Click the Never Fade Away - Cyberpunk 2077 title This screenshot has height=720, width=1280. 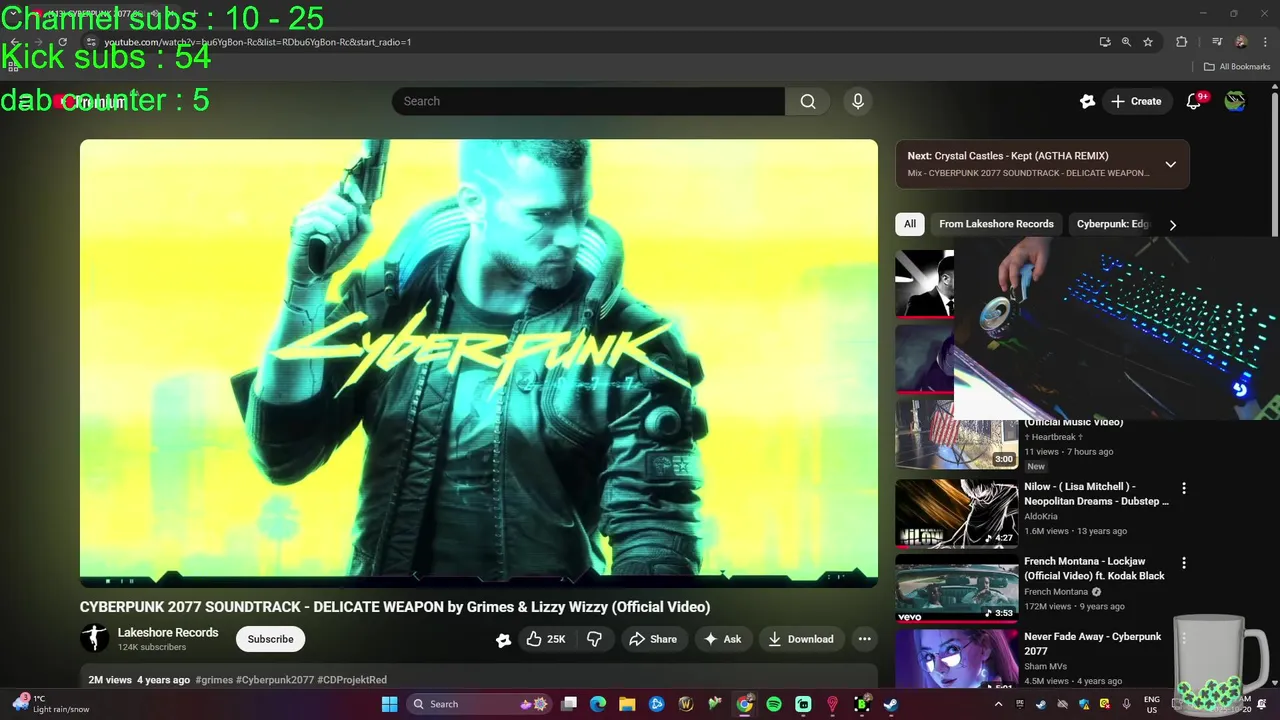click(x=1092, y=643)
